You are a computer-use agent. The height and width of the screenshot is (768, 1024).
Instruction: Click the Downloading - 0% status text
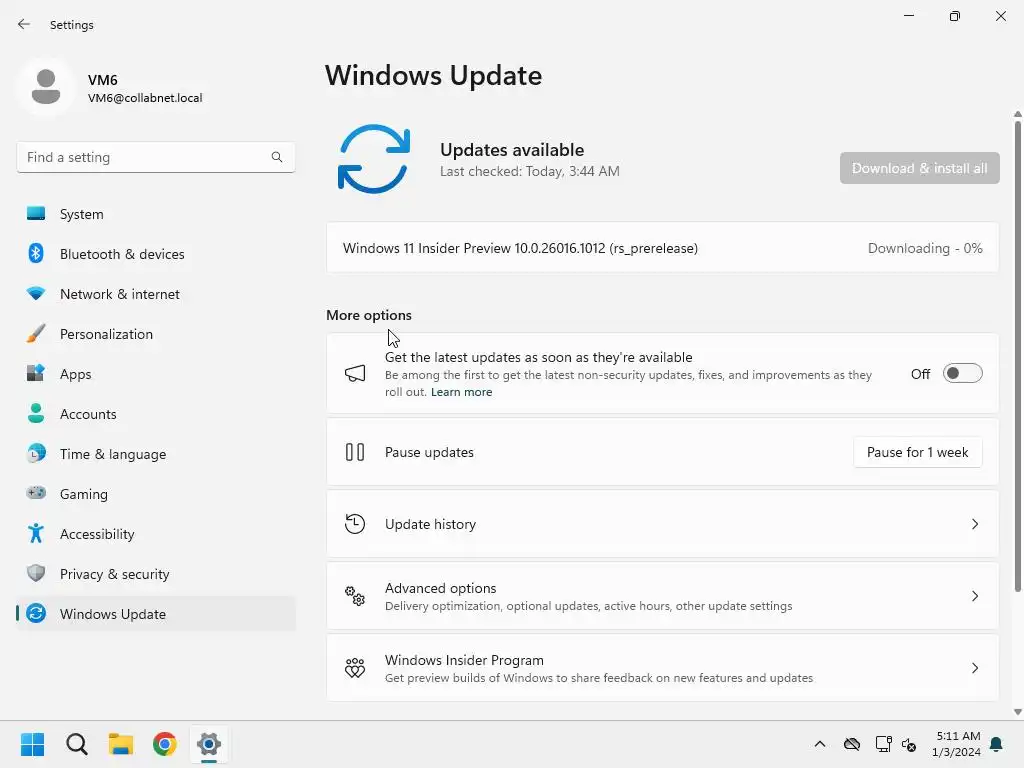point(925,248)
